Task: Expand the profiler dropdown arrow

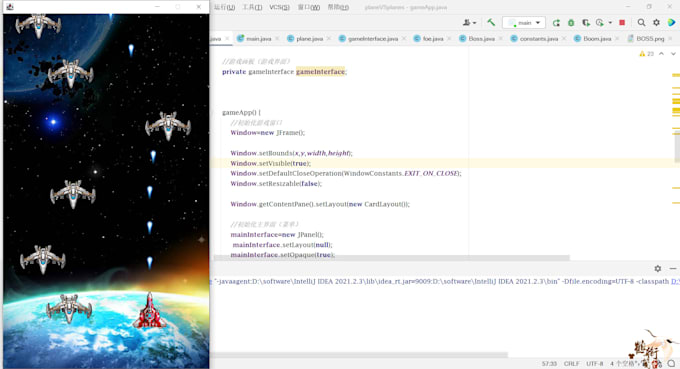Action: (x=610, y=23)
